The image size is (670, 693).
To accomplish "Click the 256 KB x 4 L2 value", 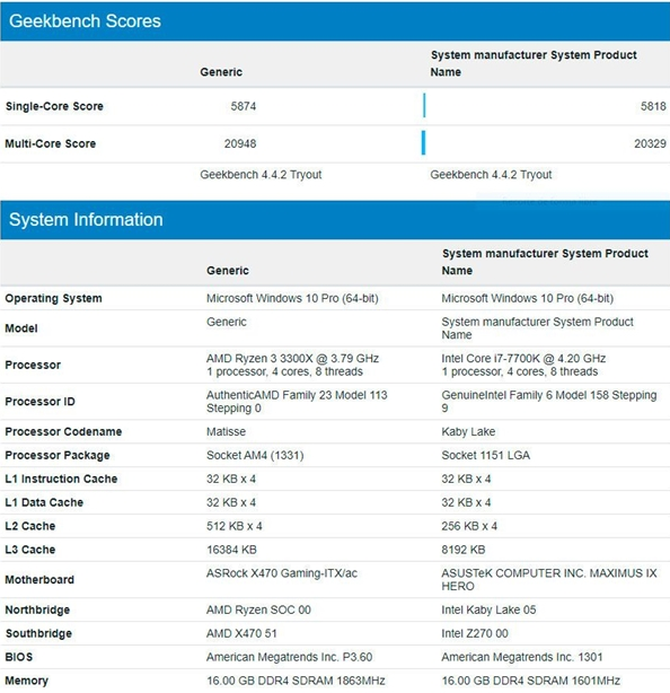I will [x=469, y=526].
